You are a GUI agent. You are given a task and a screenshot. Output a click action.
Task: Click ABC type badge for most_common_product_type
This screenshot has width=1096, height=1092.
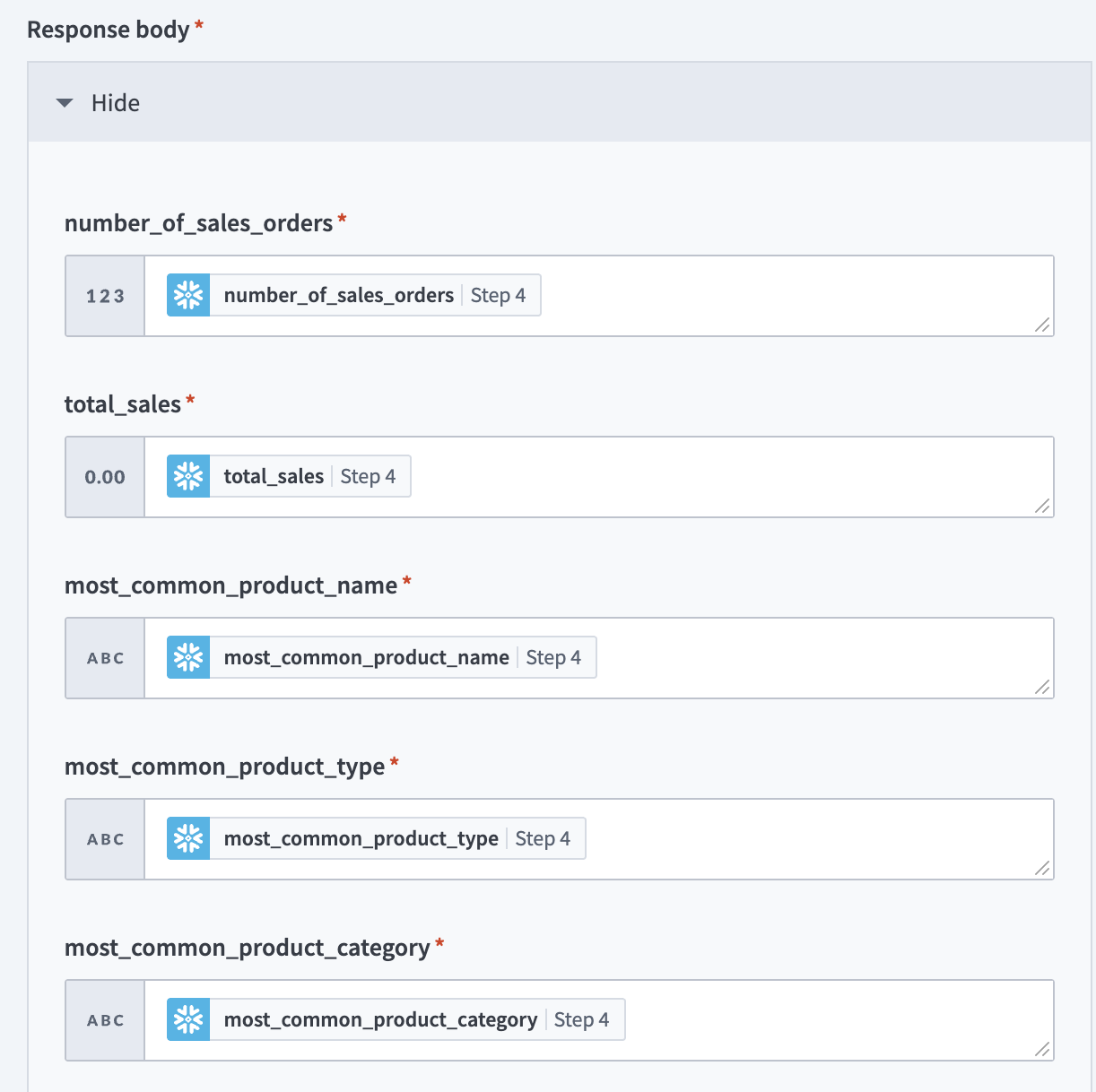pos(105,839)
